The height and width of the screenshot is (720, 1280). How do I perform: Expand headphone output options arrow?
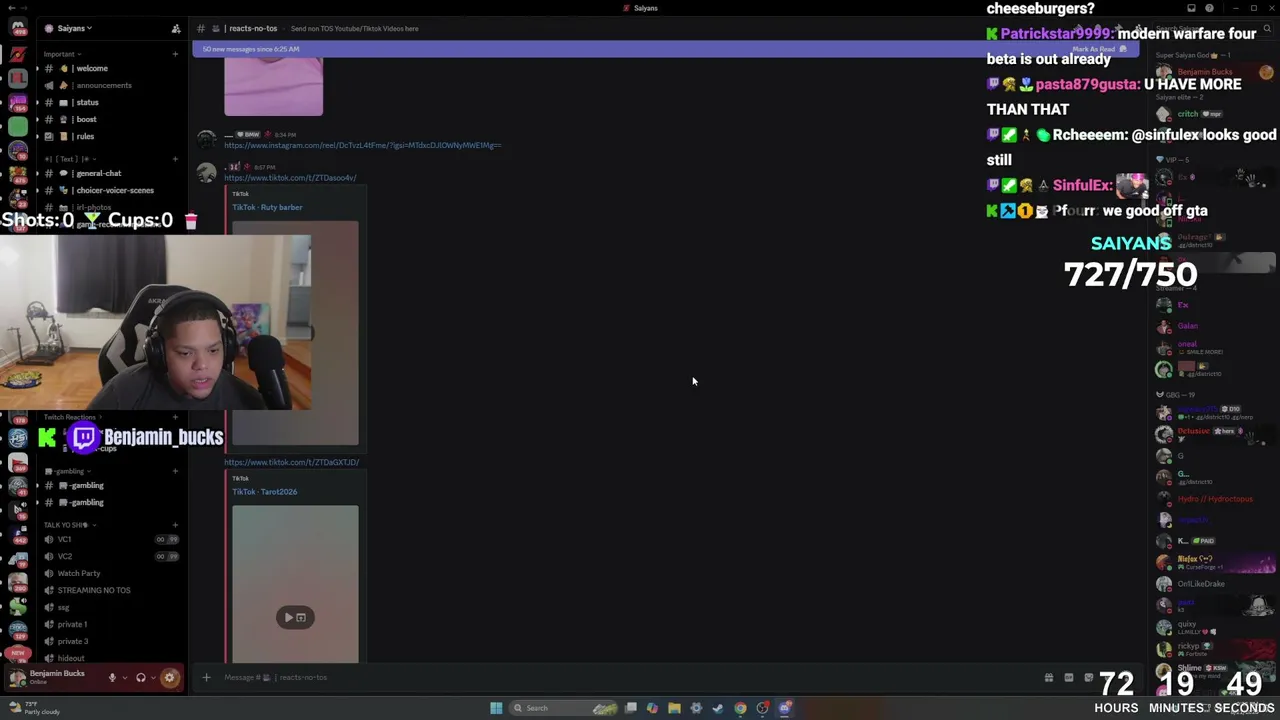click(x=153, y=678)
